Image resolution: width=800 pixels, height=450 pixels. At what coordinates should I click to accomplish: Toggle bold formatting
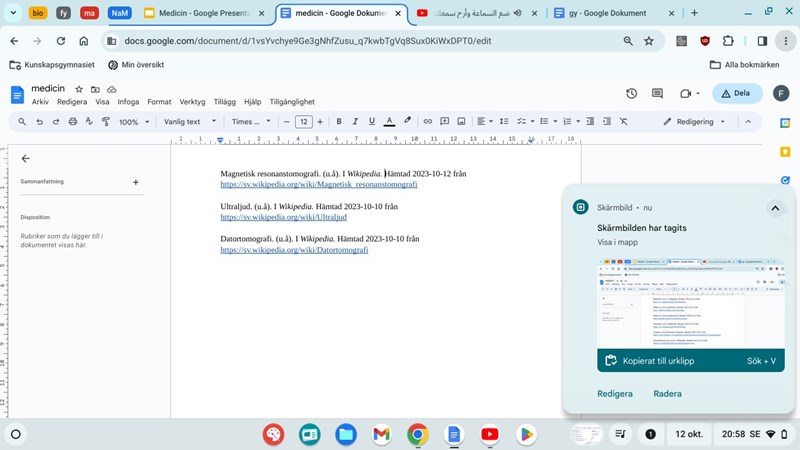pyautogui.click(x=339, y=121)
